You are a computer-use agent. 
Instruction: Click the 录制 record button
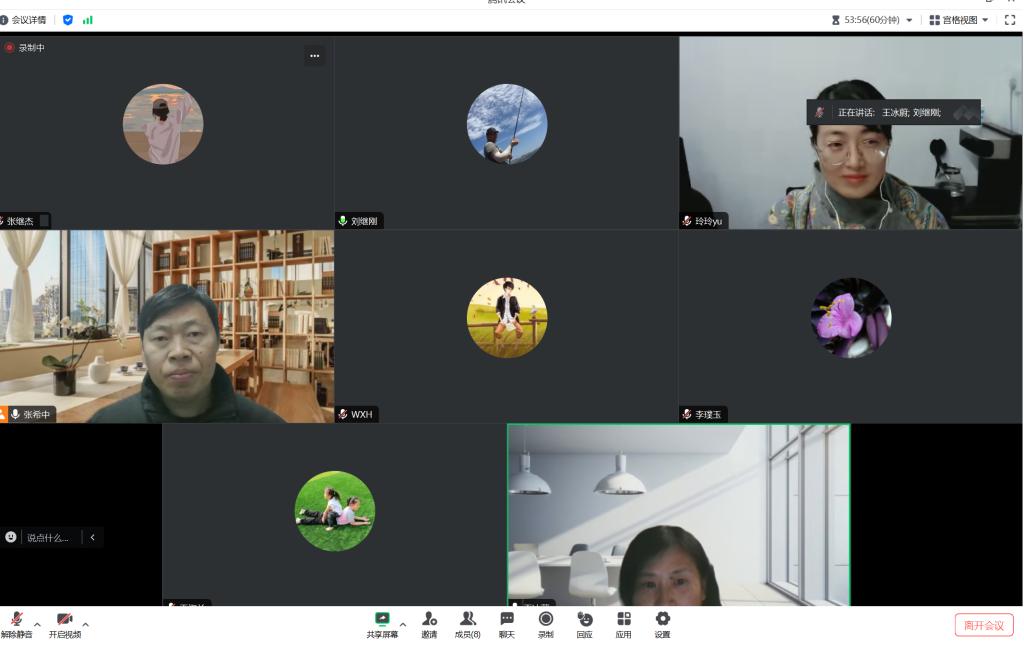click(546, 625)
